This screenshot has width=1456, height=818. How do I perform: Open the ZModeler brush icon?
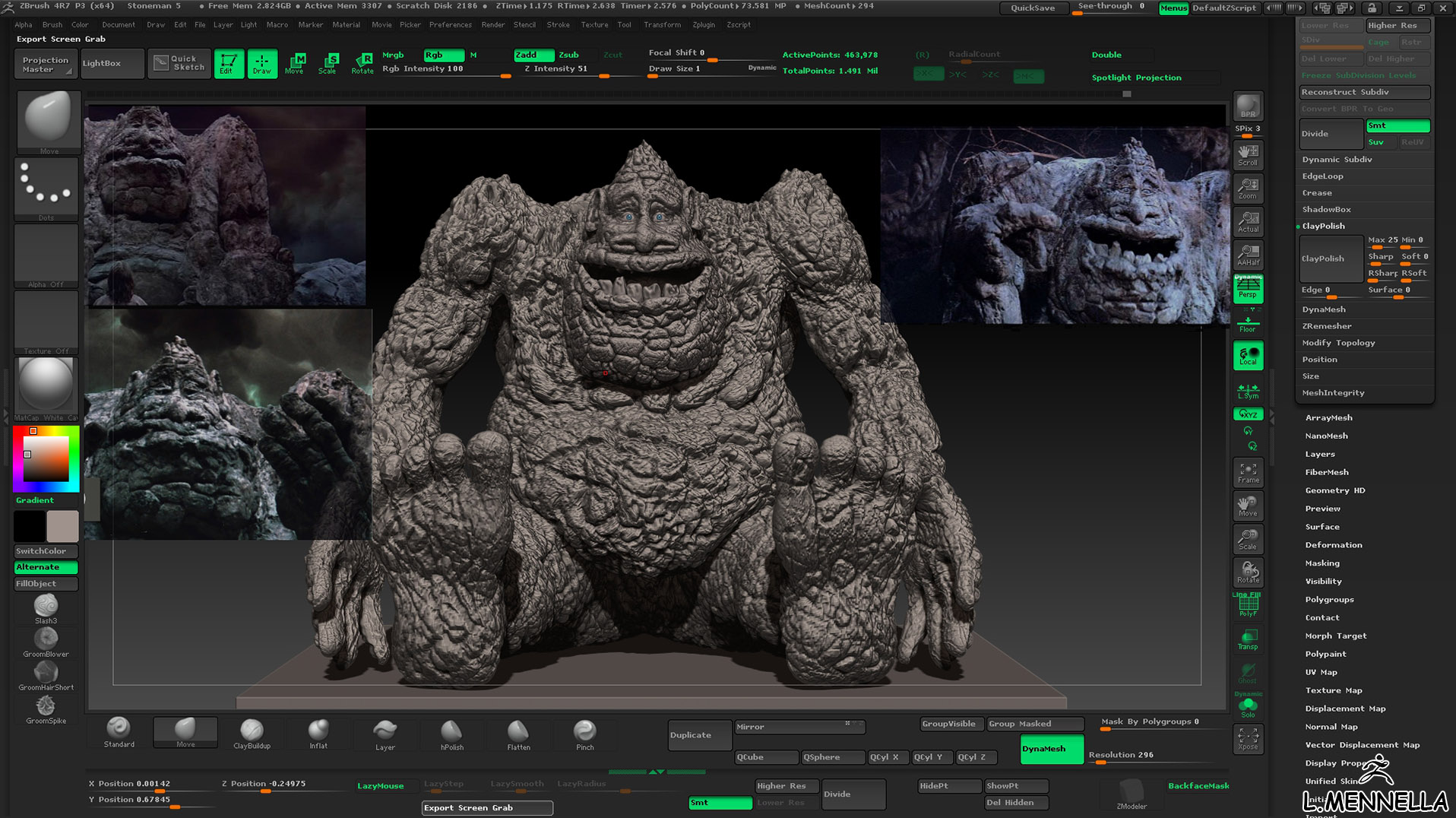pos(1132,793)
